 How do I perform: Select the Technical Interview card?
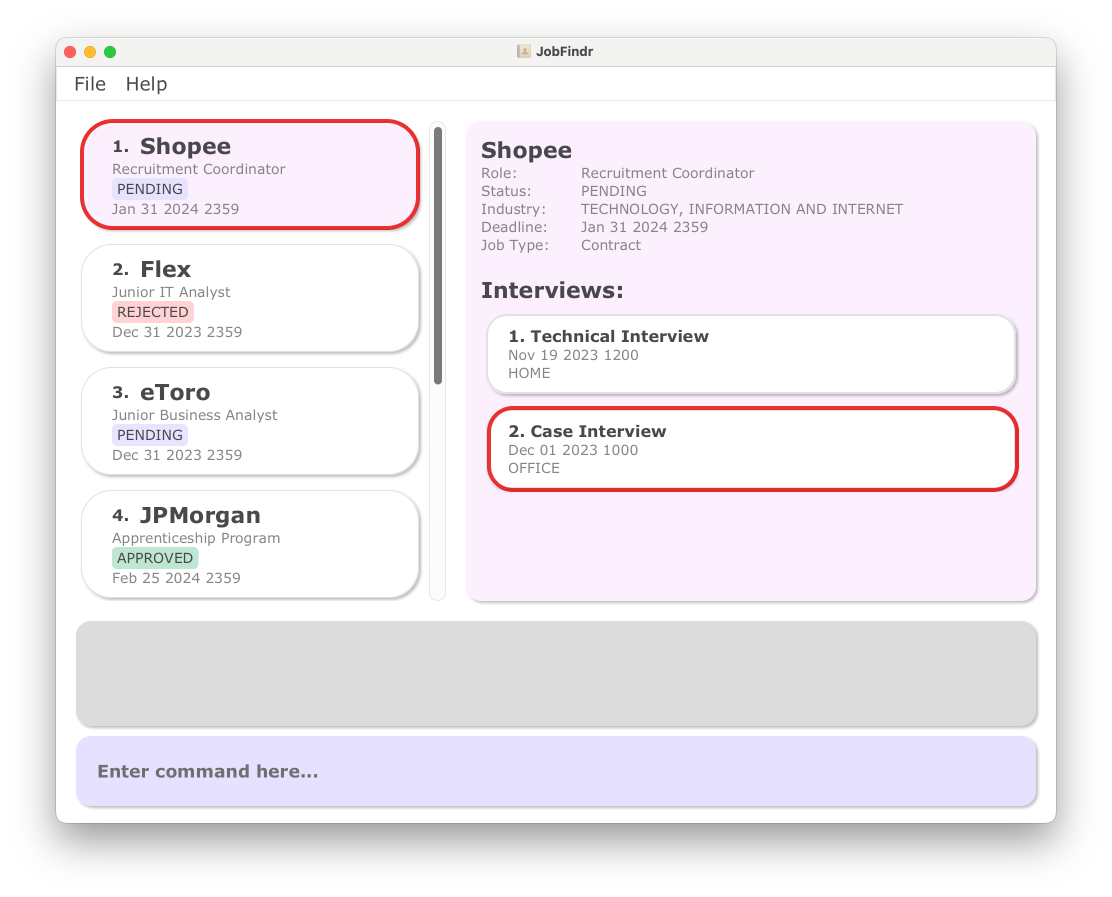752,354
